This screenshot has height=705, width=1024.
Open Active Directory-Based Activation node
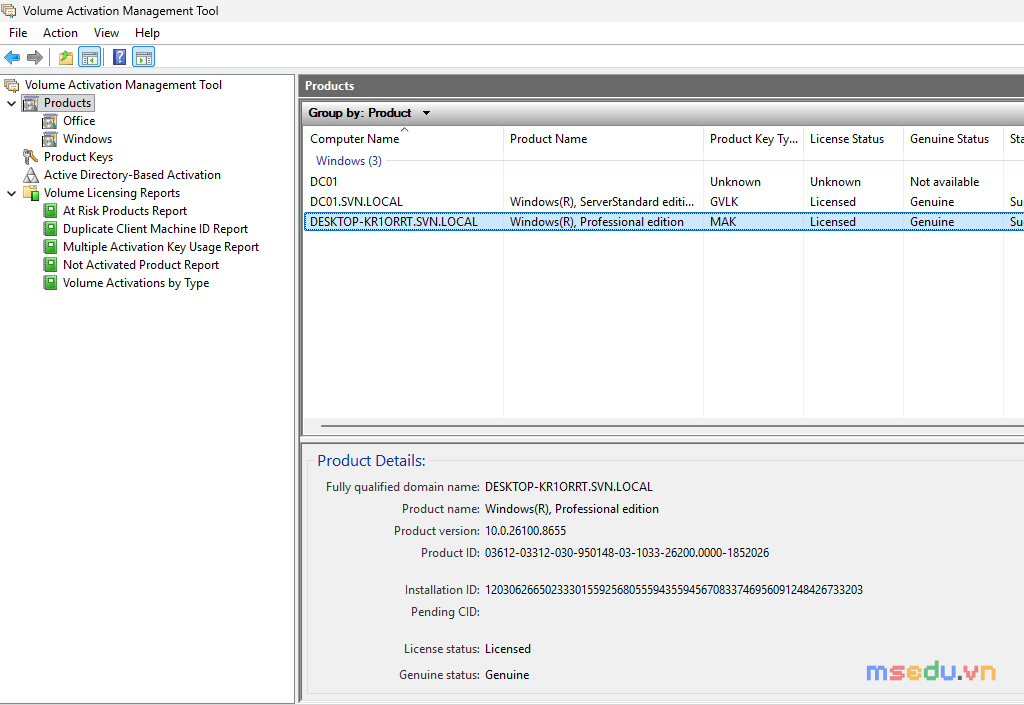coord(132,175)
